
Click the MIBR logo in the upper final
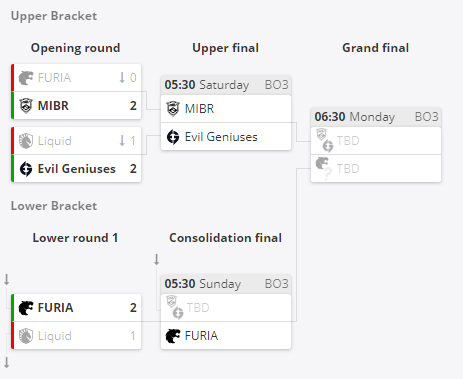[173, 109]
